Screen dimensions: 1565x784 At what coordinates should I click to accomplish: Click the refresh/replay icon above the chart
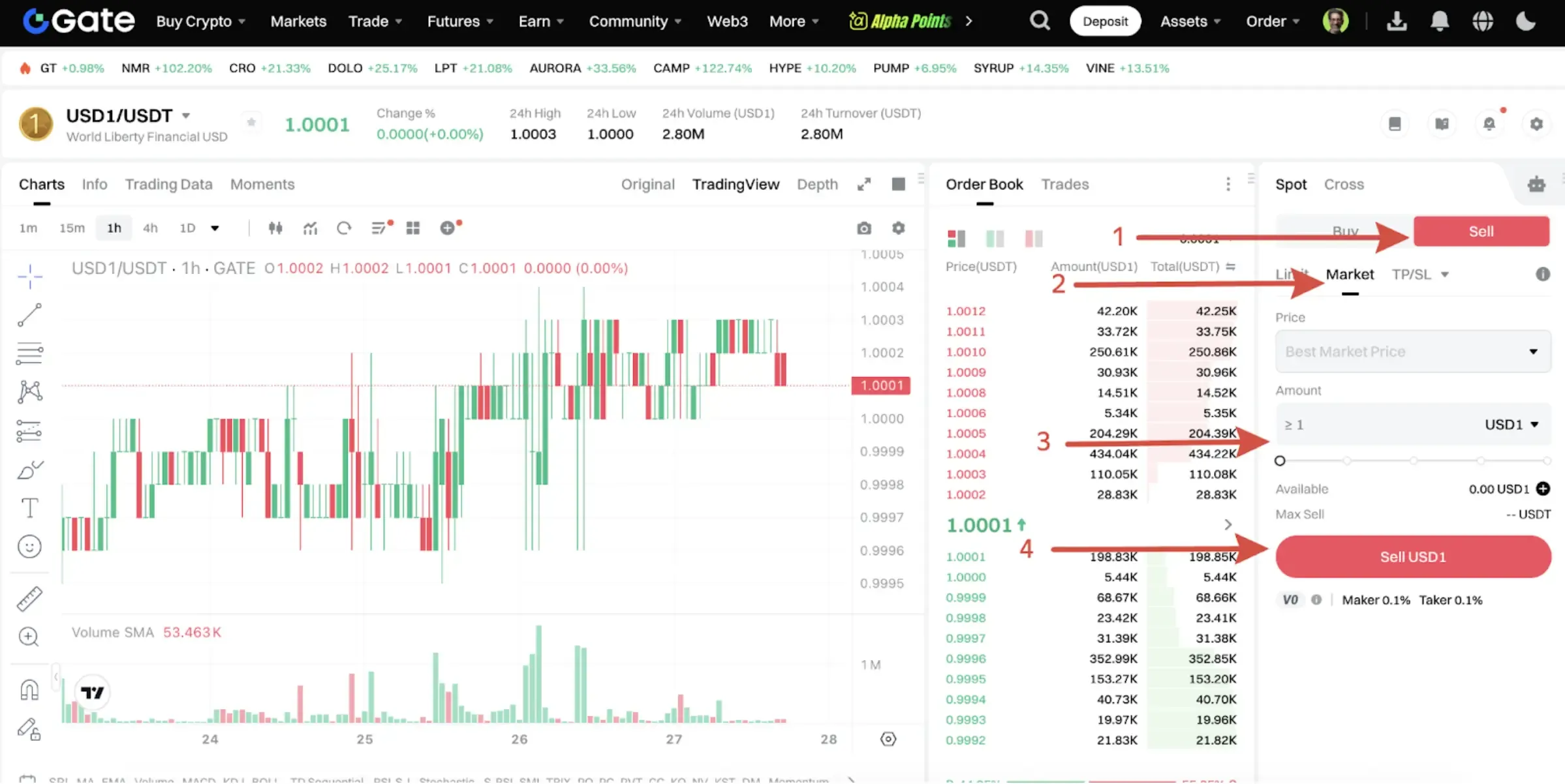(344, 228)
